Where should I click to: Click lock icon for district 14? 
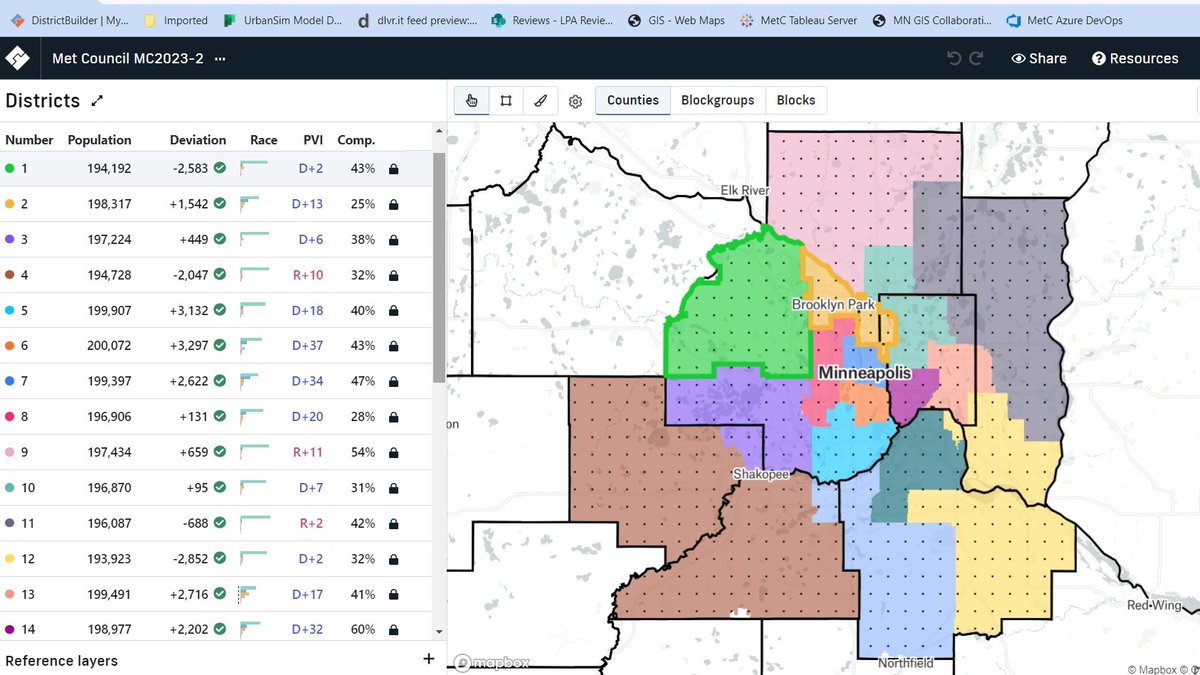click(393, 630)
